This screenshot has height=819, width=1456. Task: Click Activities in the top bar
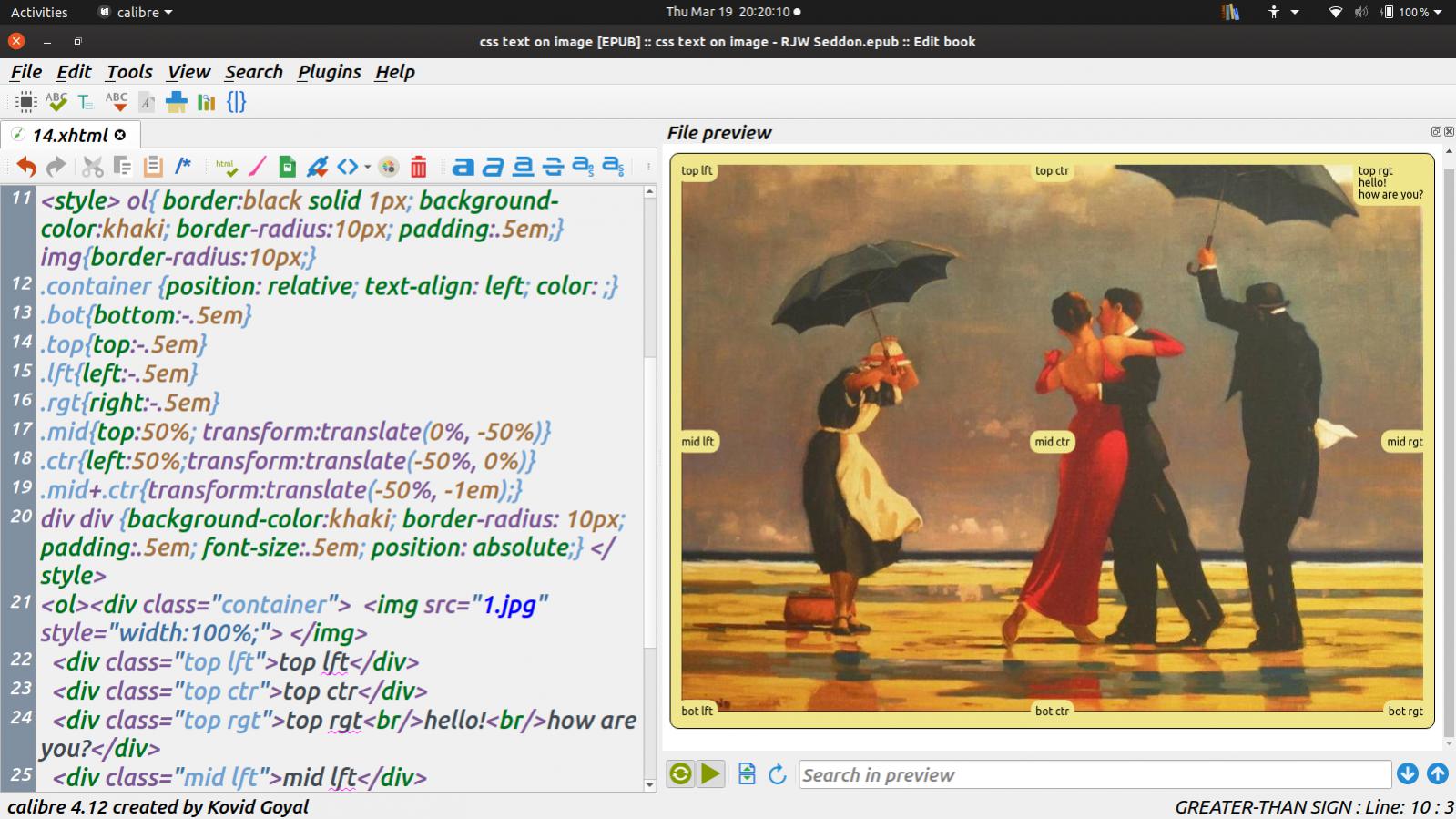(x=39, y=12)
